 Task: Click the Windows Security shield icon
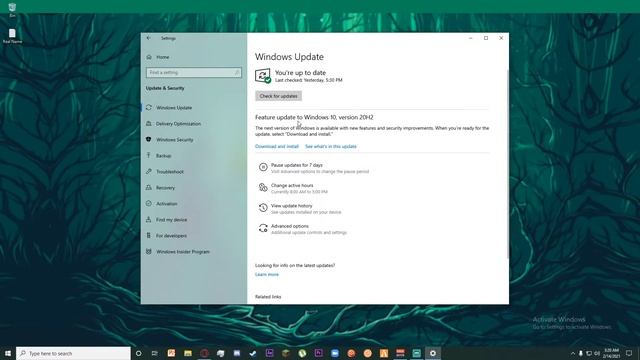coord(149,140)
